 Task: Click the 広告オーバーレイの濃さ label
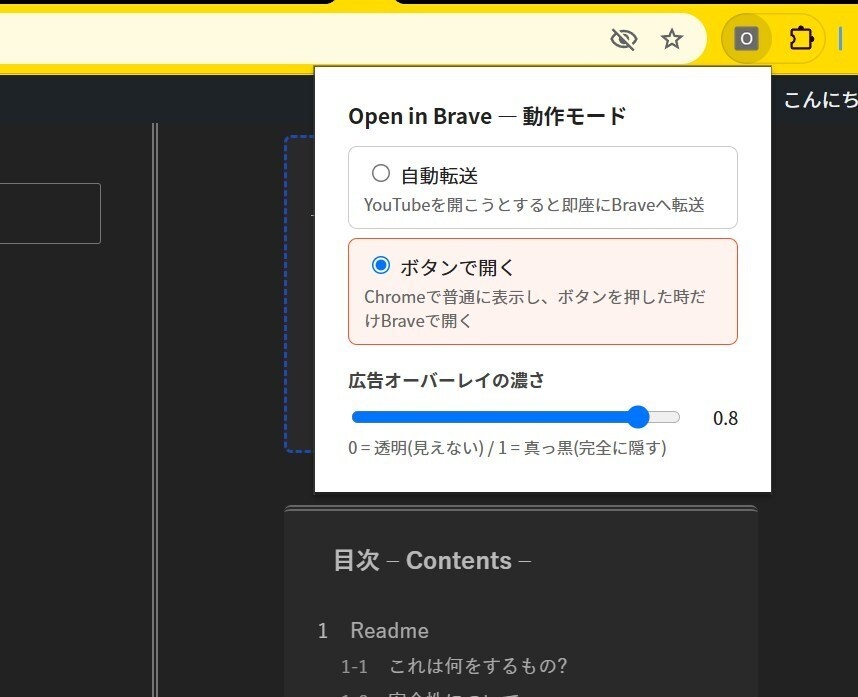446,380
